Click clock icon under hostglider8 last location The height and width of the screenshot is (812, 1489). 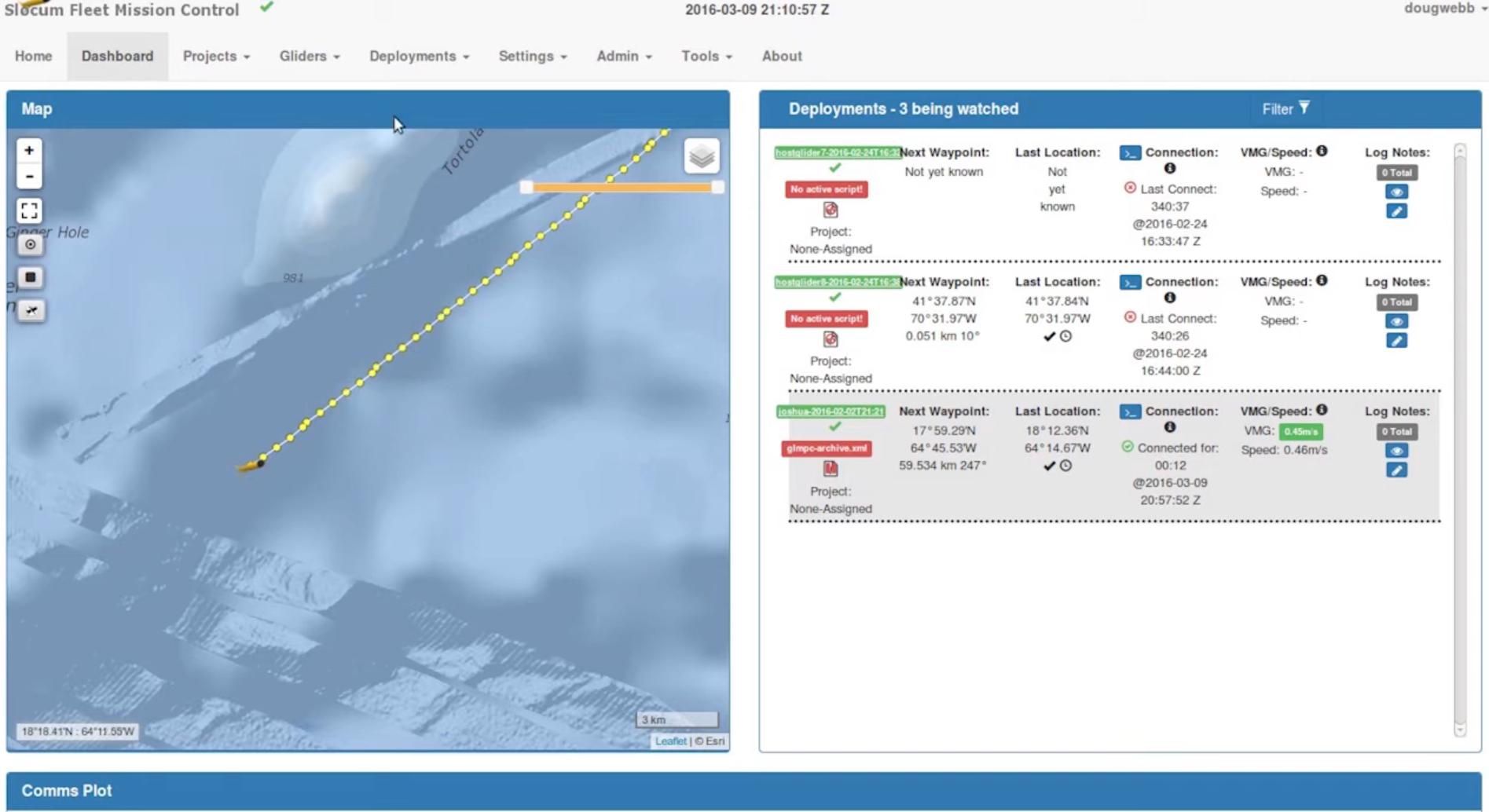tap(1065, 336)
